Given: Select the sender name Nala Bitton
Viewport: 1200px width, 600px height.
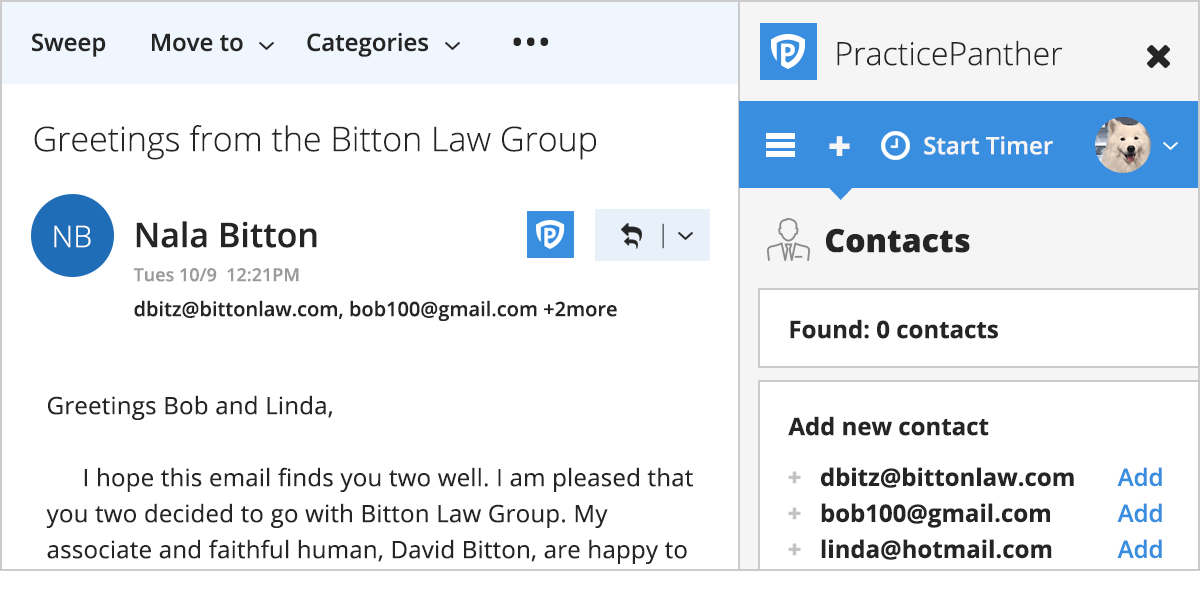Looking at the screenshot, I should 226,236.
